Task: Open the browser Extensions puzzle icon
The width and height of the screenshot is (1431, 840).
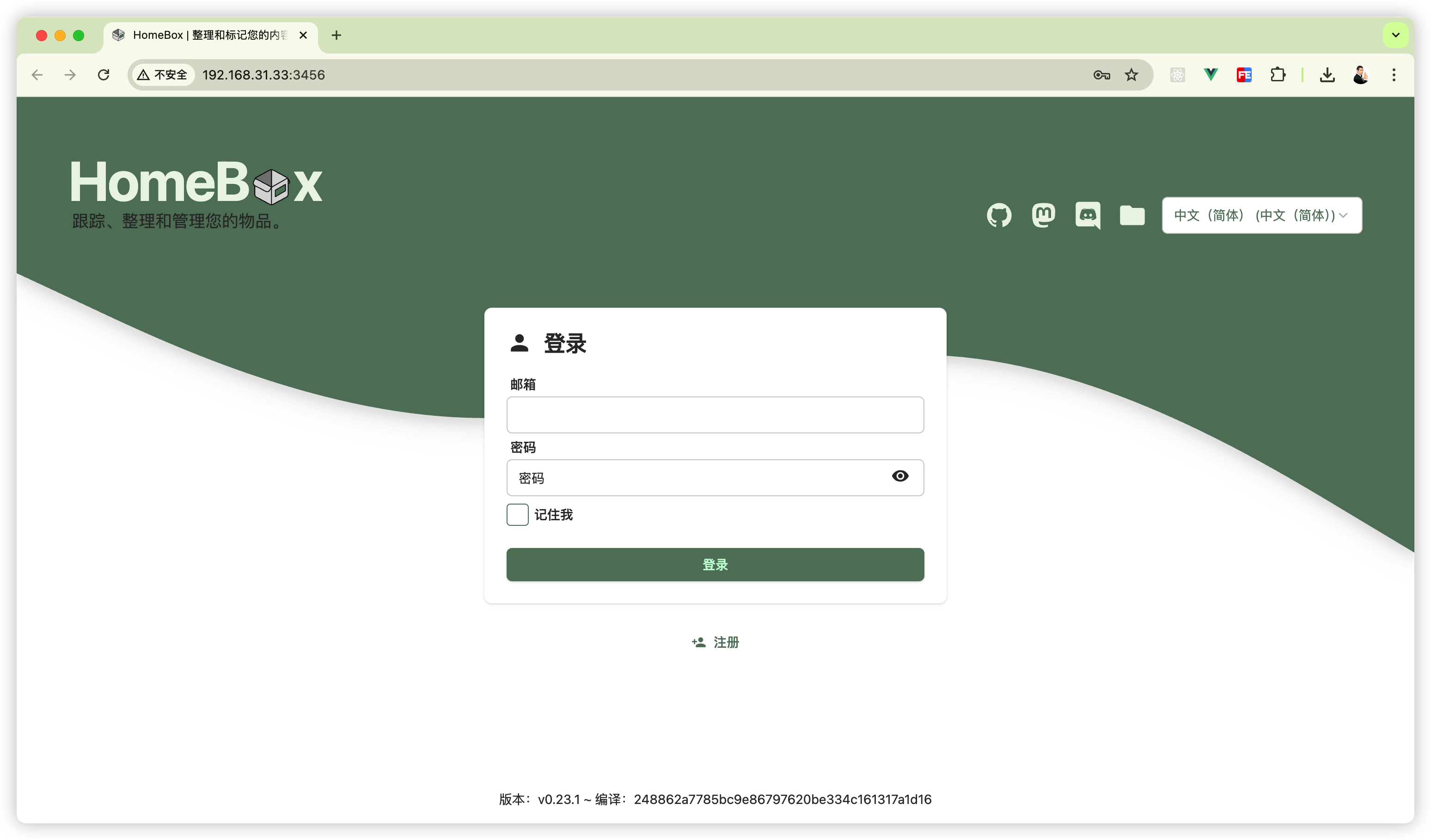Action: [1278, 75]
